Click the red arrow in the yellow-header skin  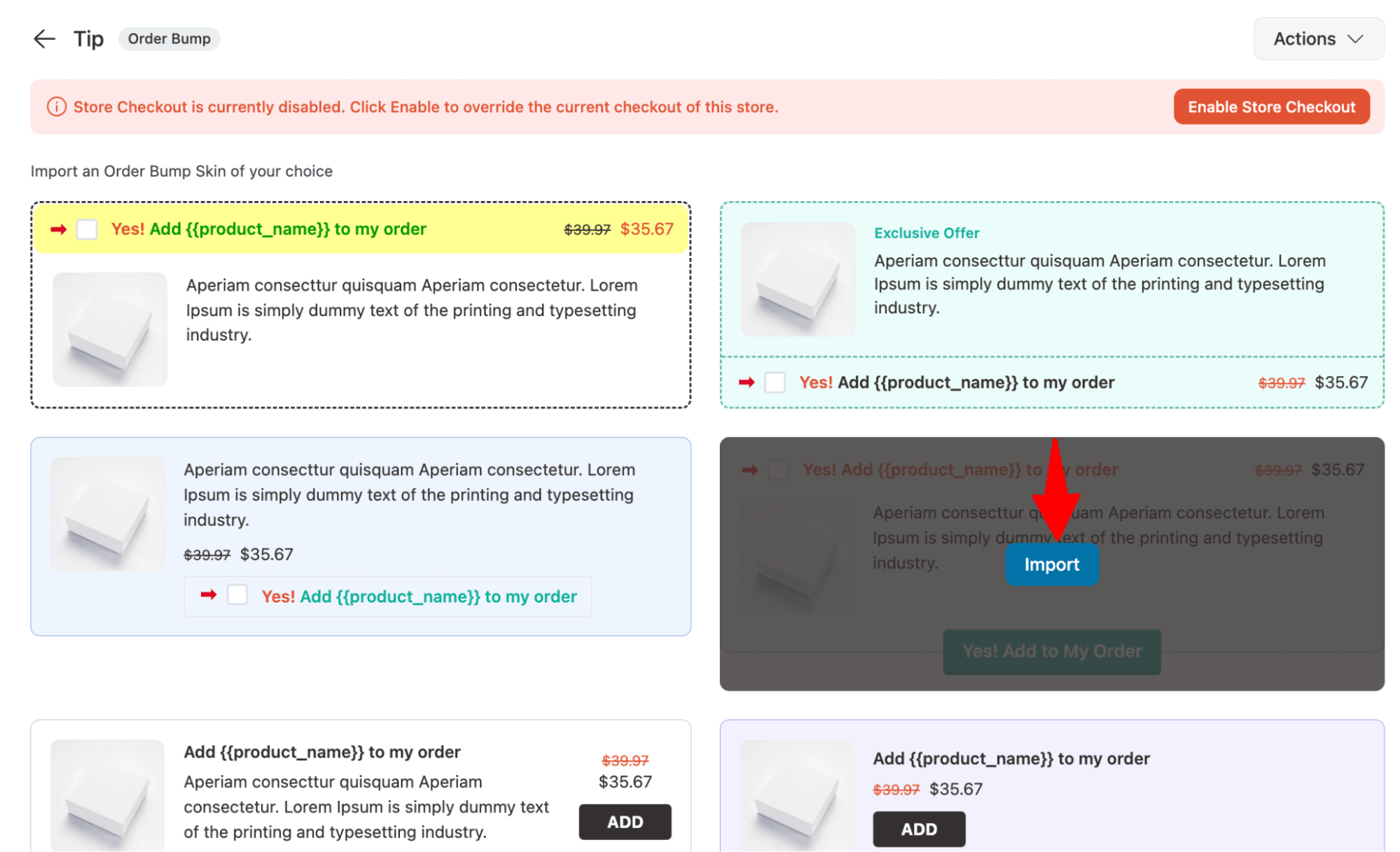coord(59,229)
